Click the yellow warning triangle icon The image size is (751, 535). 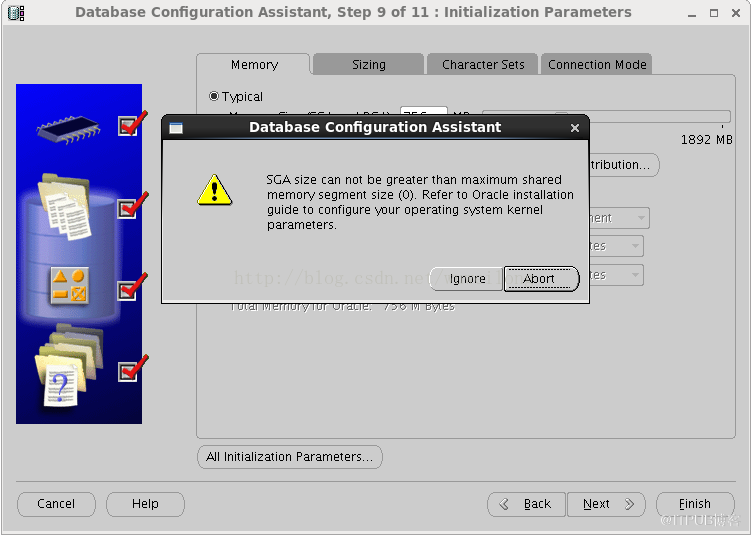(214, 190)
